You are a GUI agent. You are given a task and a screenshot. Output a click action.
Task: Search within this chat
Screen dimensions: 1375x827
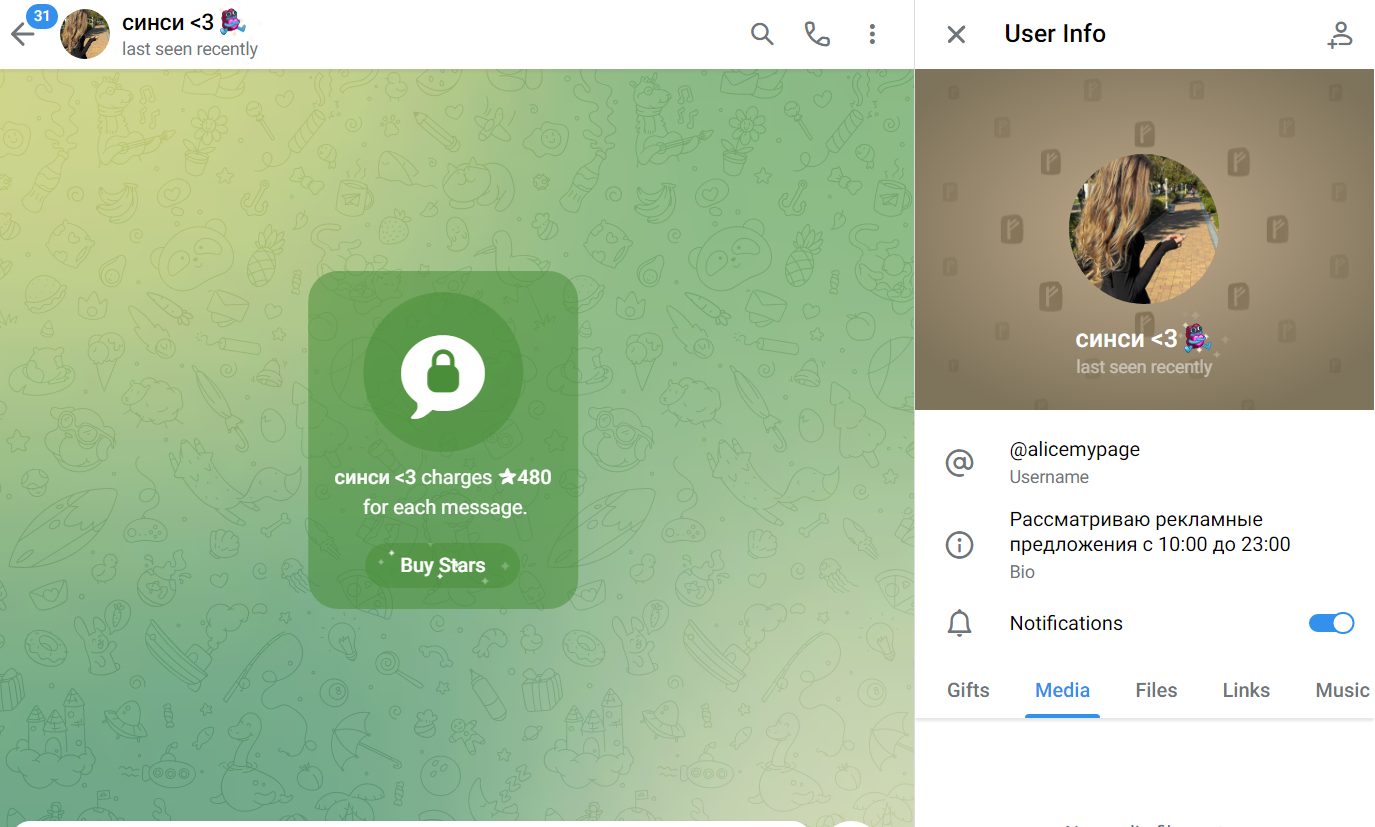click(x=762, y=34)
